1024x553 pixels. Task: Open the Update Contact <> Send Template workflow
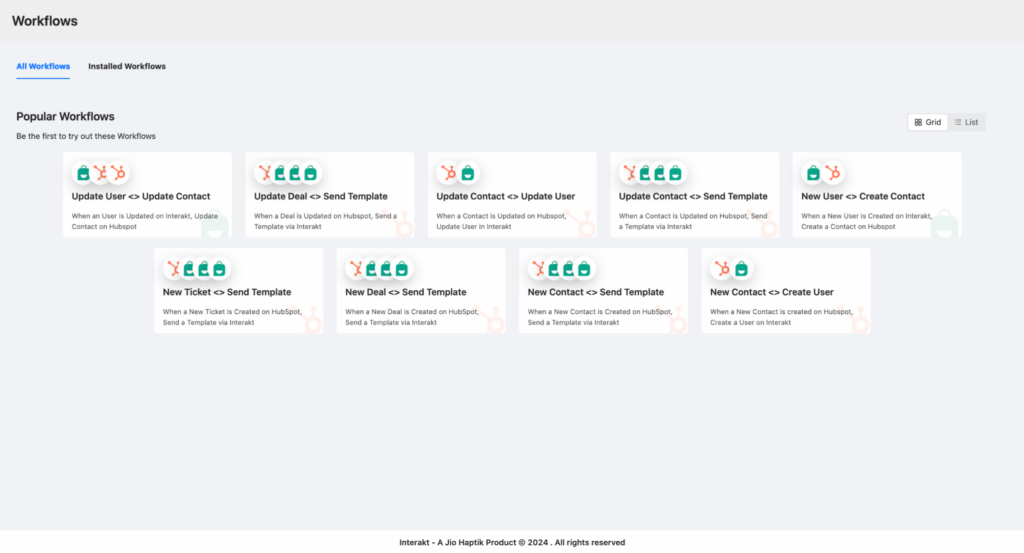pyautogui.click(x=693, y=197)
